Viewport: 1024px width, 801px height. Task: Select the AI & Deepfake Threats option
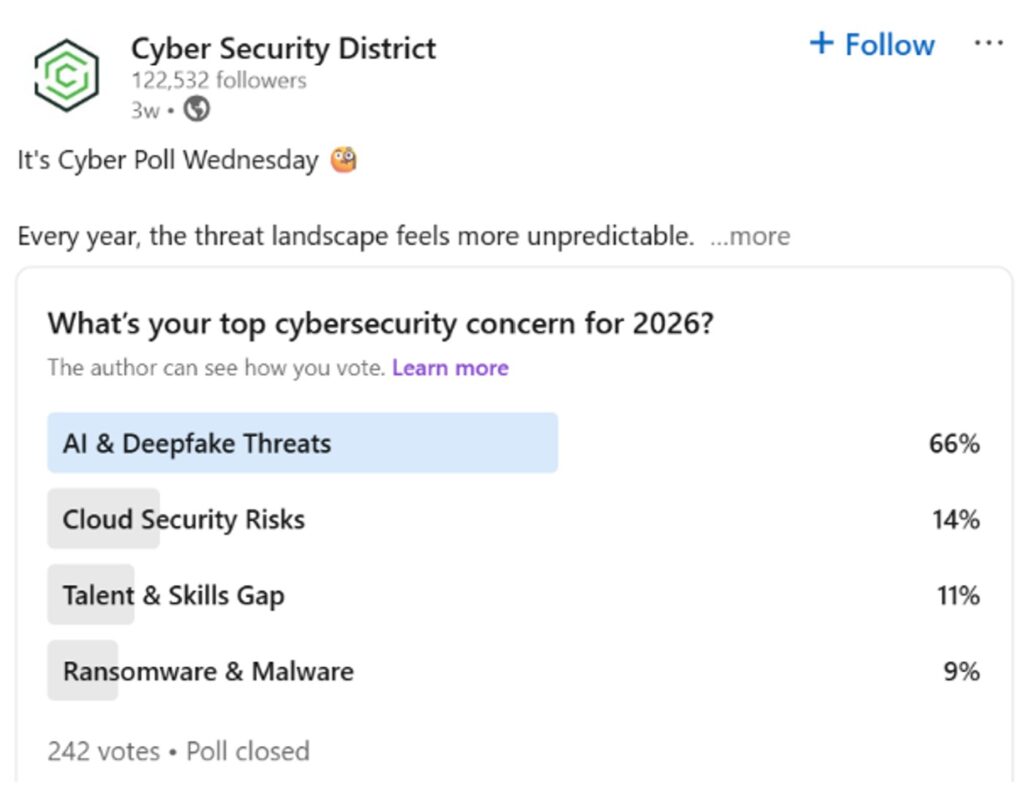click(x=197, y=444)
